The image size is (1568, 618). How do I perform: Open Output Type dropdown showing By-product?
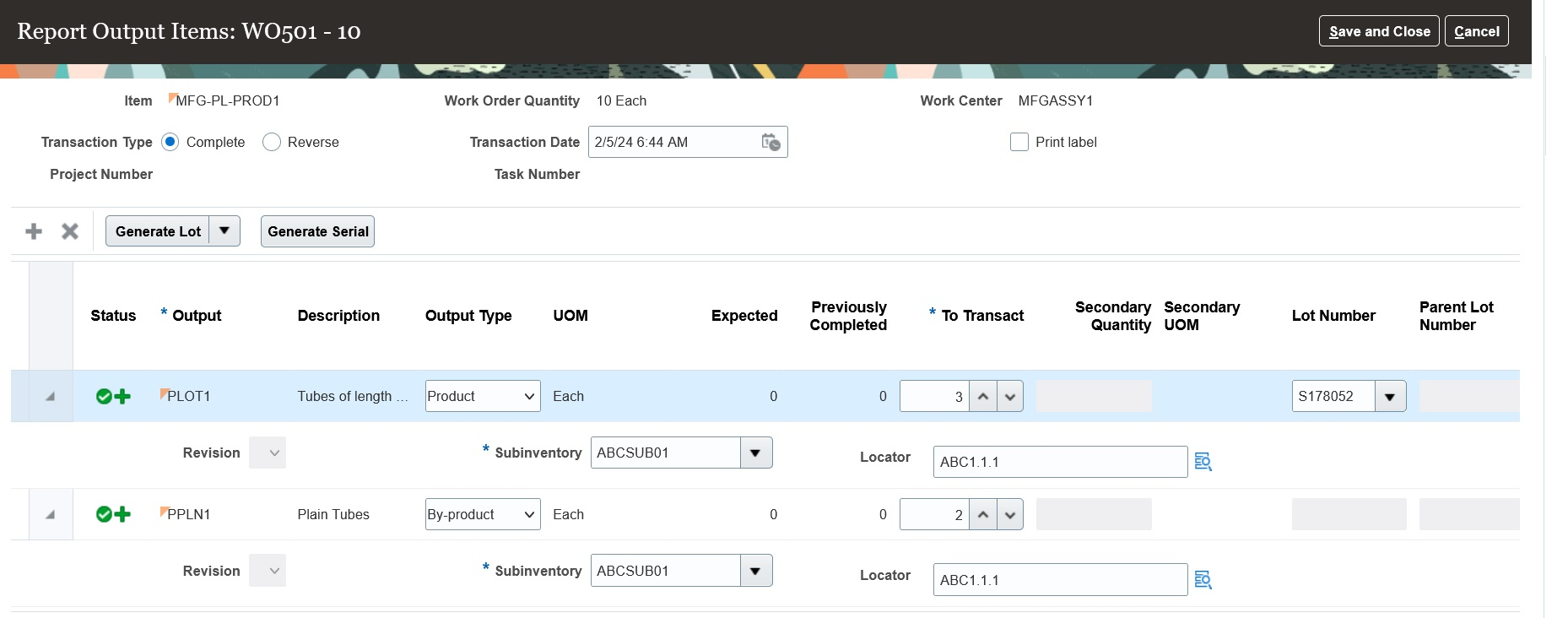coord(483,514)
